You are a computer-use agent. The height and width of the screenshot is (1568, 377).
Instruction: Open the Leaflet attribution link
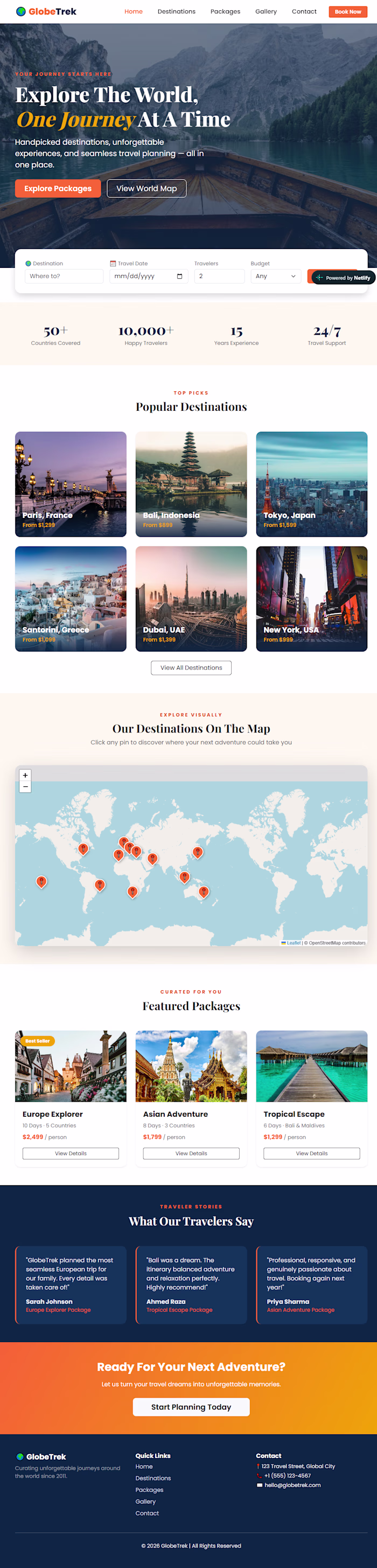point(291,943)
